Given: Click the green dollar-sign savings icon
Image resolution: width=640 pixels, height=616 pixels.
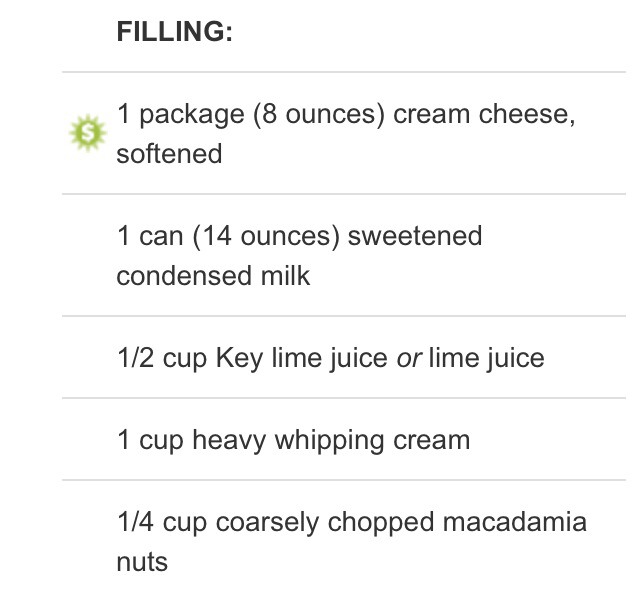Looking at the screenshot, I should pyautogui.click(x=88, y=133).
